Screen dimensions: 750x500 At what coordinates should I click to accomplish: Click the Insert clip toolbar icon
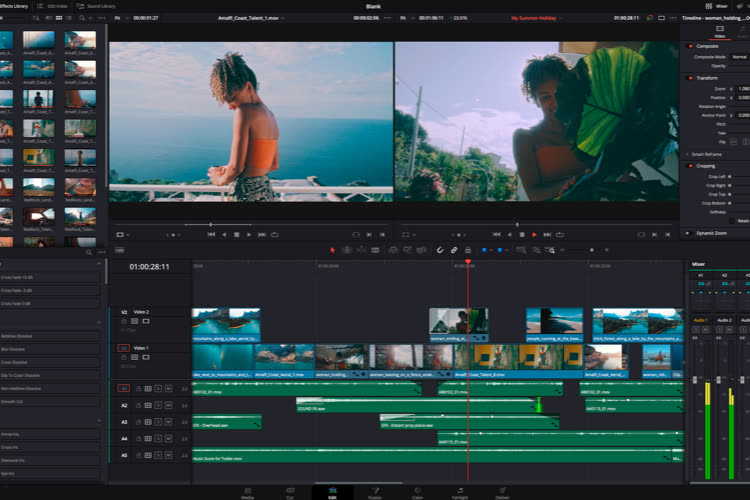[393, 250]
